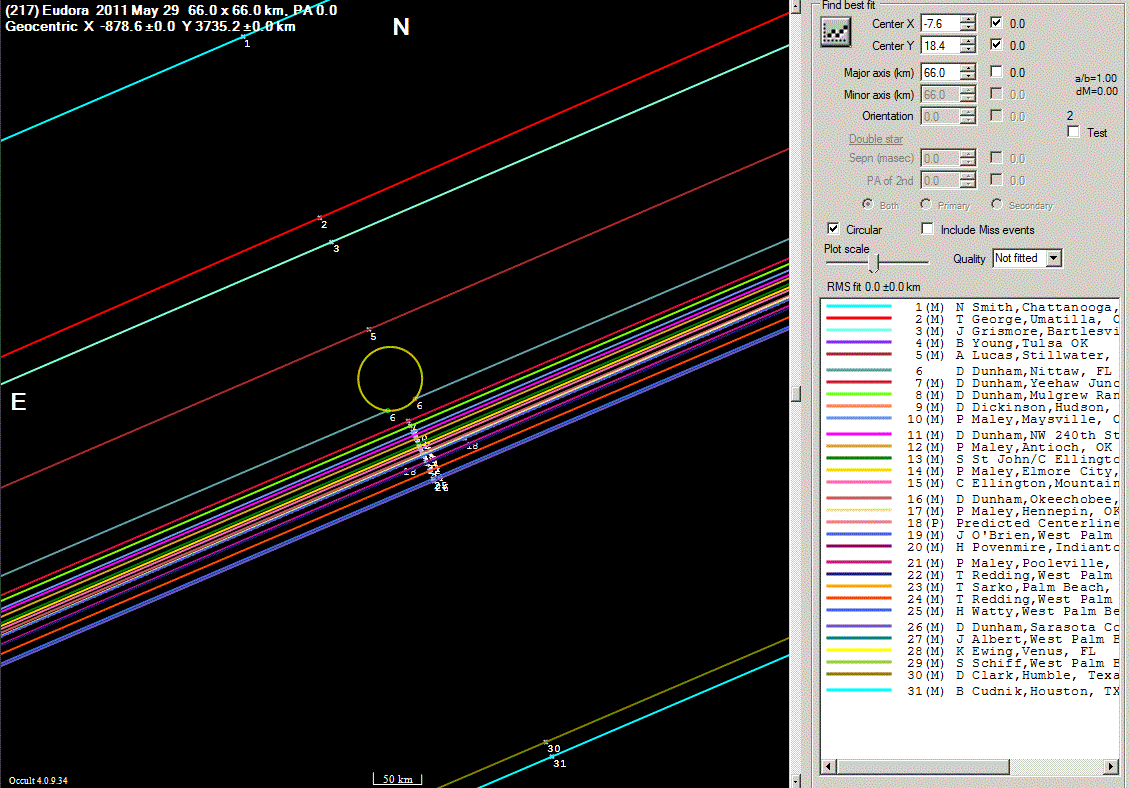The height and width of the screenshot is (788, 1129).
Task: Click the Find best fit plot icon button
Action: [x=835, y=32]
